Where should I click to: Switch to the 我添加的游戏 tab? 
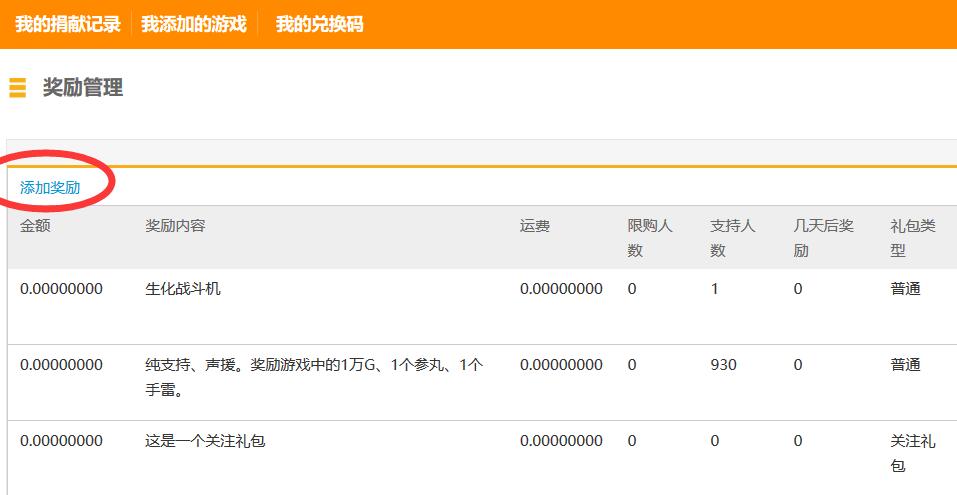click(193, 24)
